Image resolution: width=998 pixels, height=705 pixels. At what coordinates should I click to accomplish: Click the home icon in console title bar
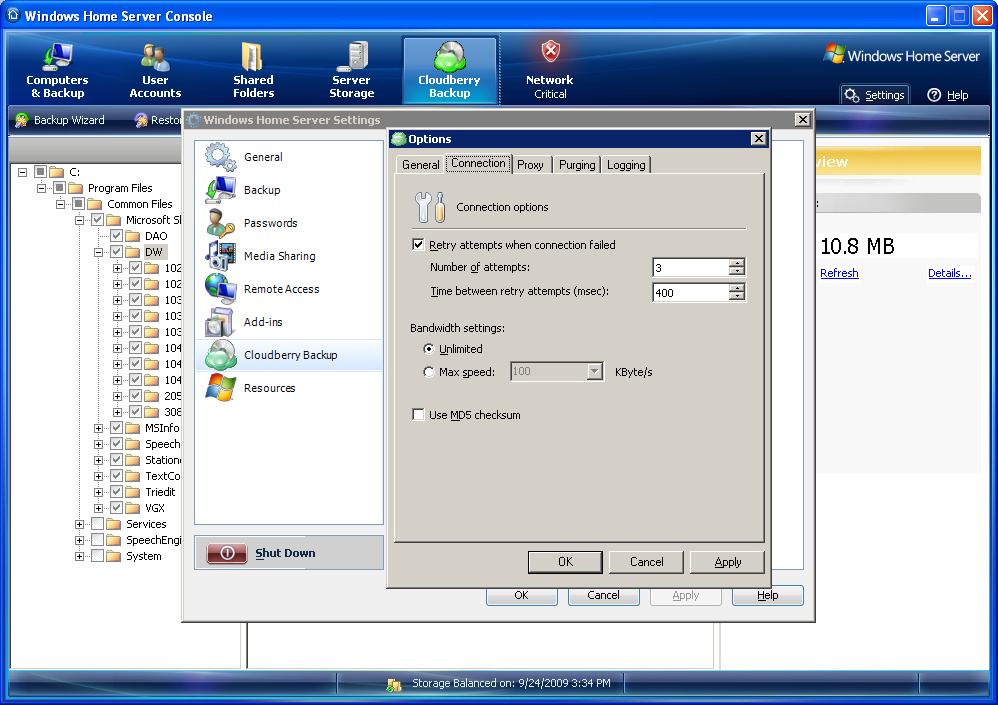point(13,15)
